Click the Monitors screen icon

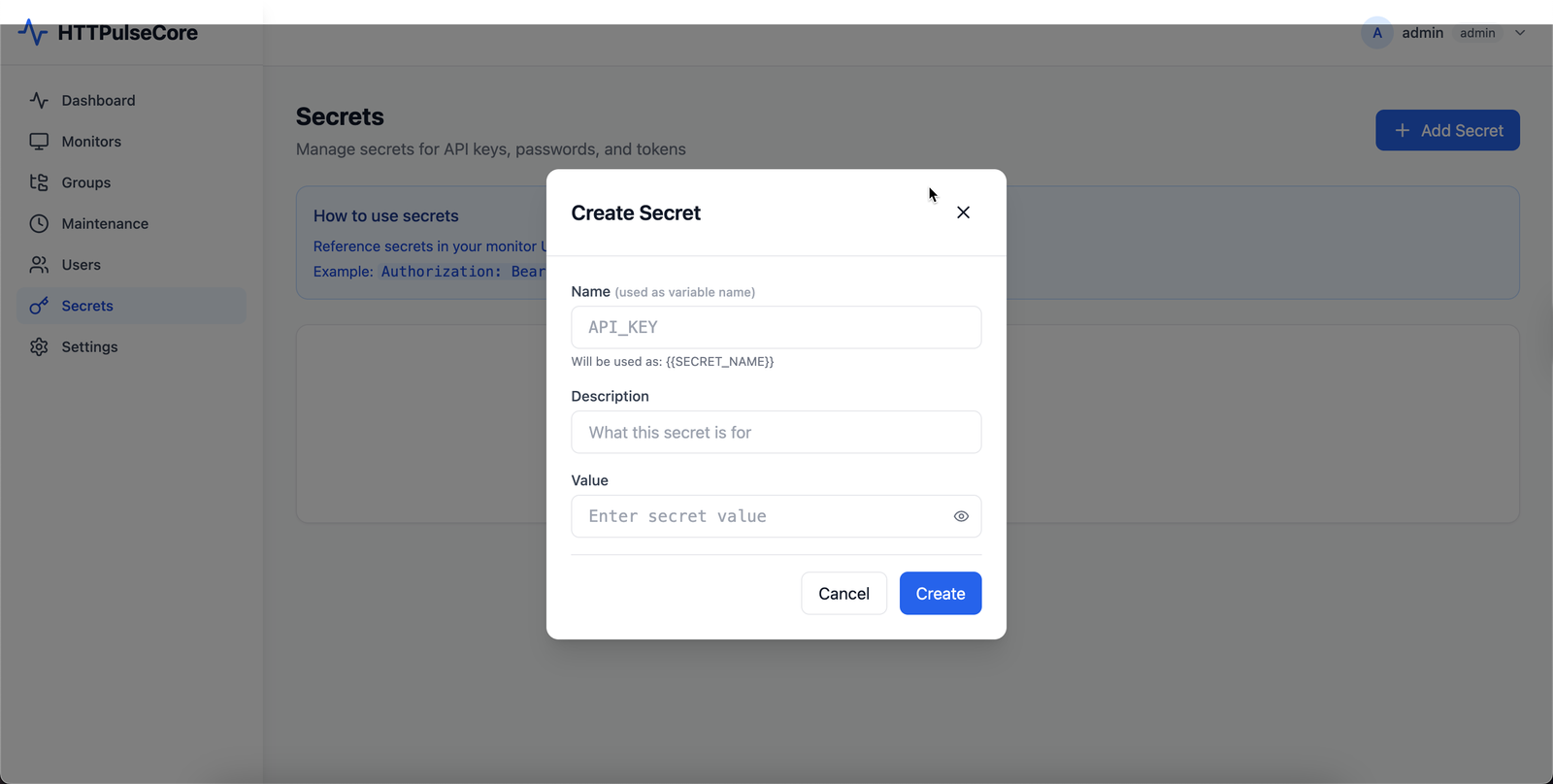pyautogui.click(x=39, y=142)
